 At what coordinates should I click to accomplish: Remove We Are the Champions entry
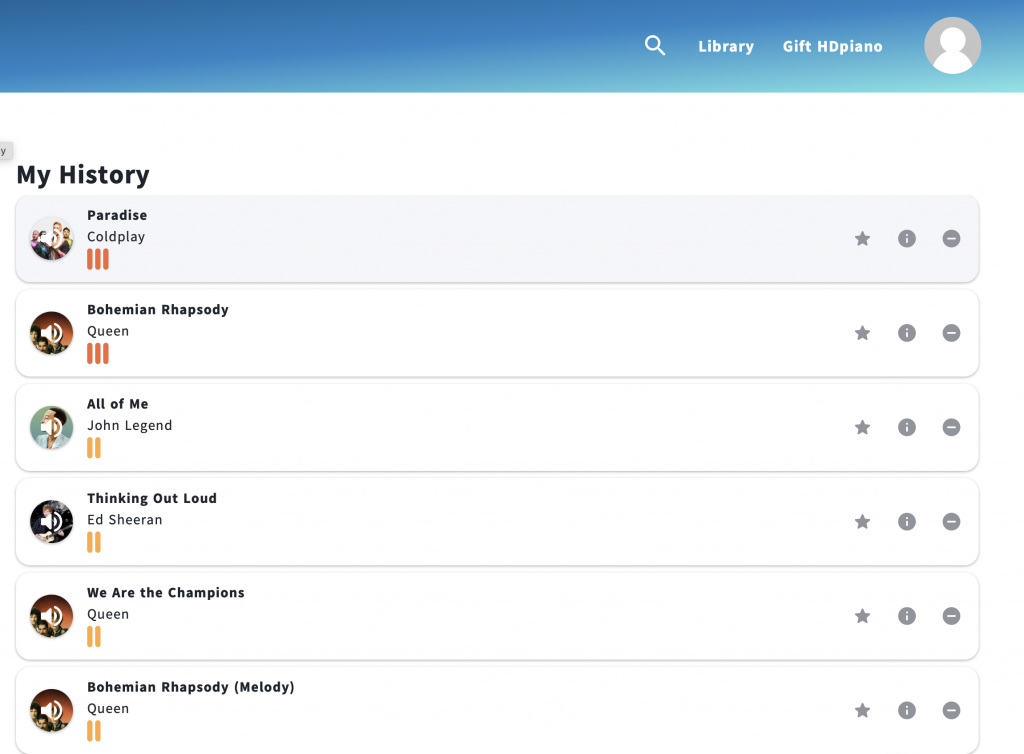[x=951, y=616]
